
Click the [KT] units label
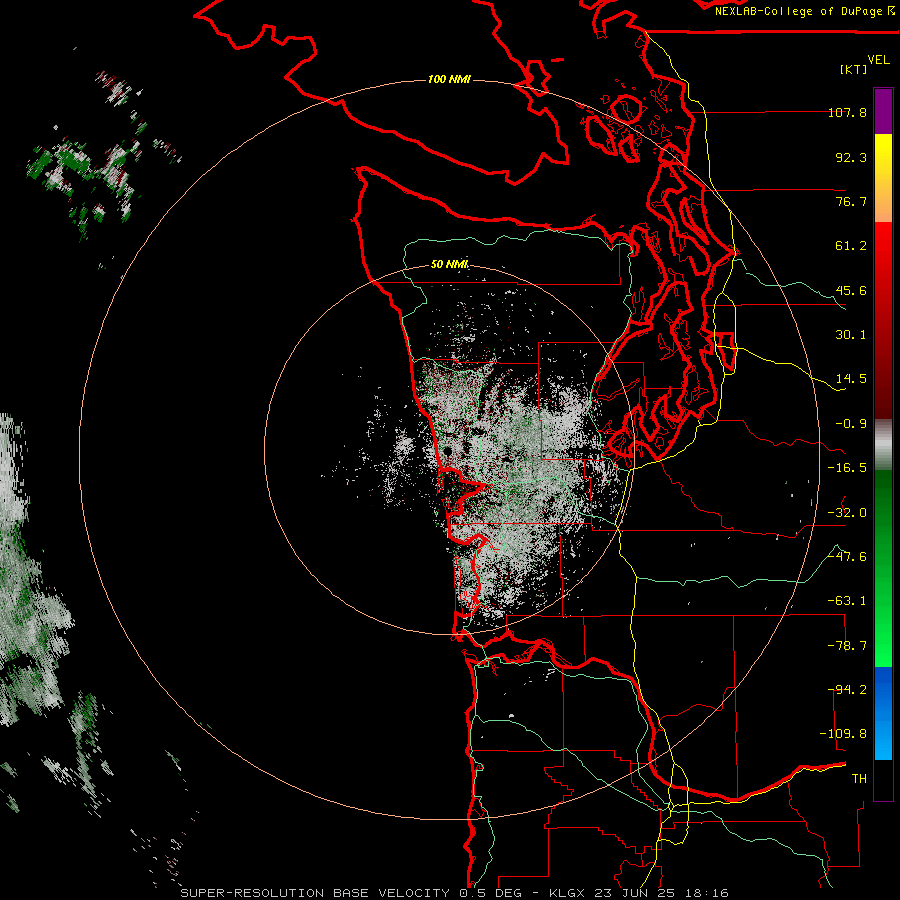854,69
